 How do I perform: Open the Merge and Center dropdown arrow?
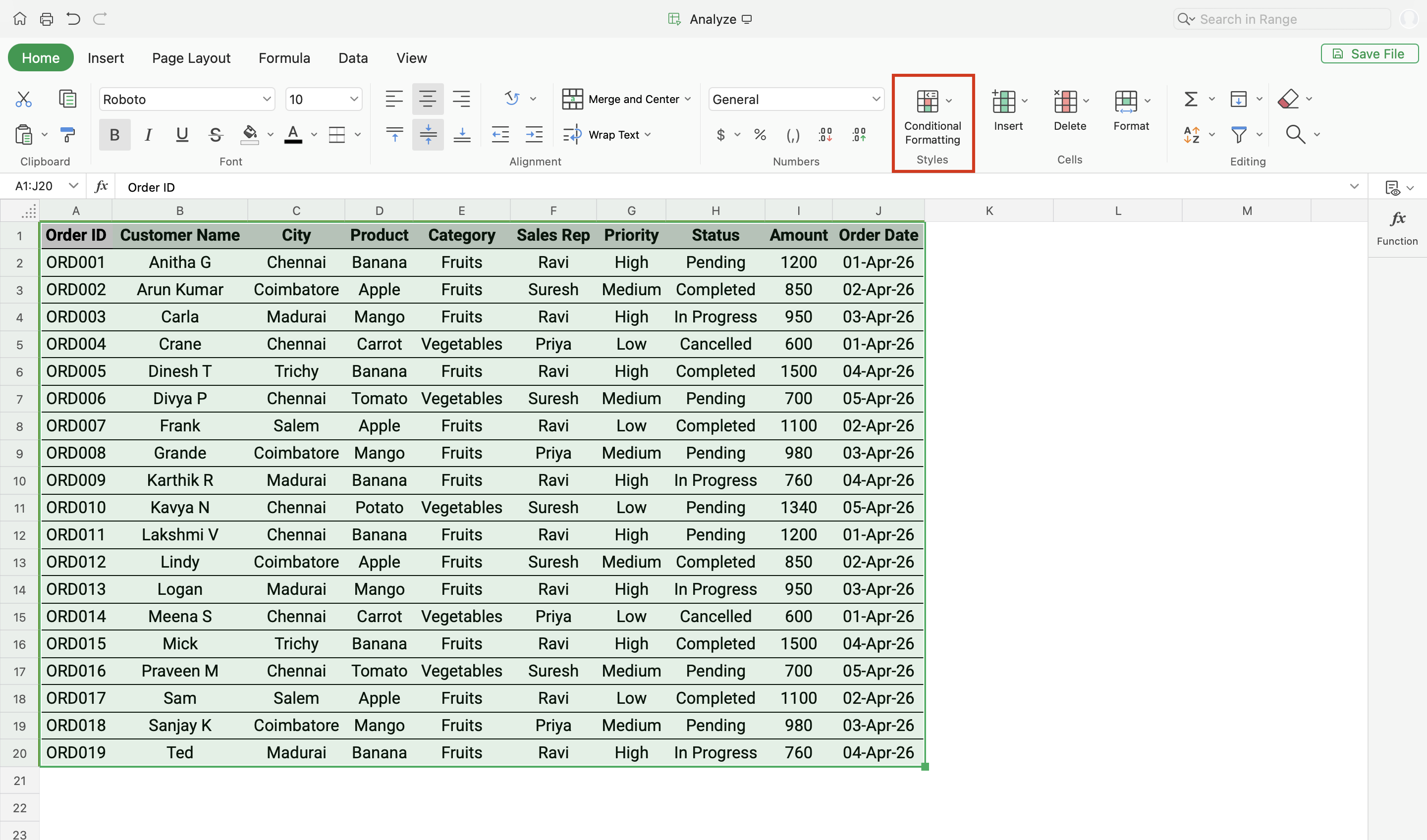click(x=688, y=100)
